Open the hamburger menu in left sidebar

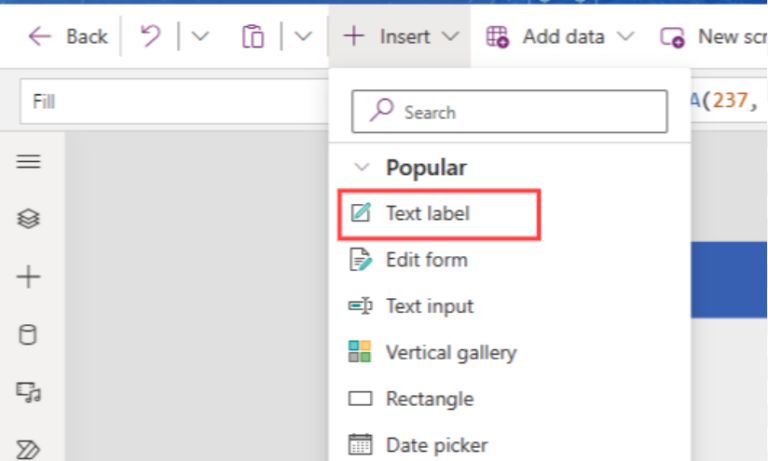tap(28, 161)
